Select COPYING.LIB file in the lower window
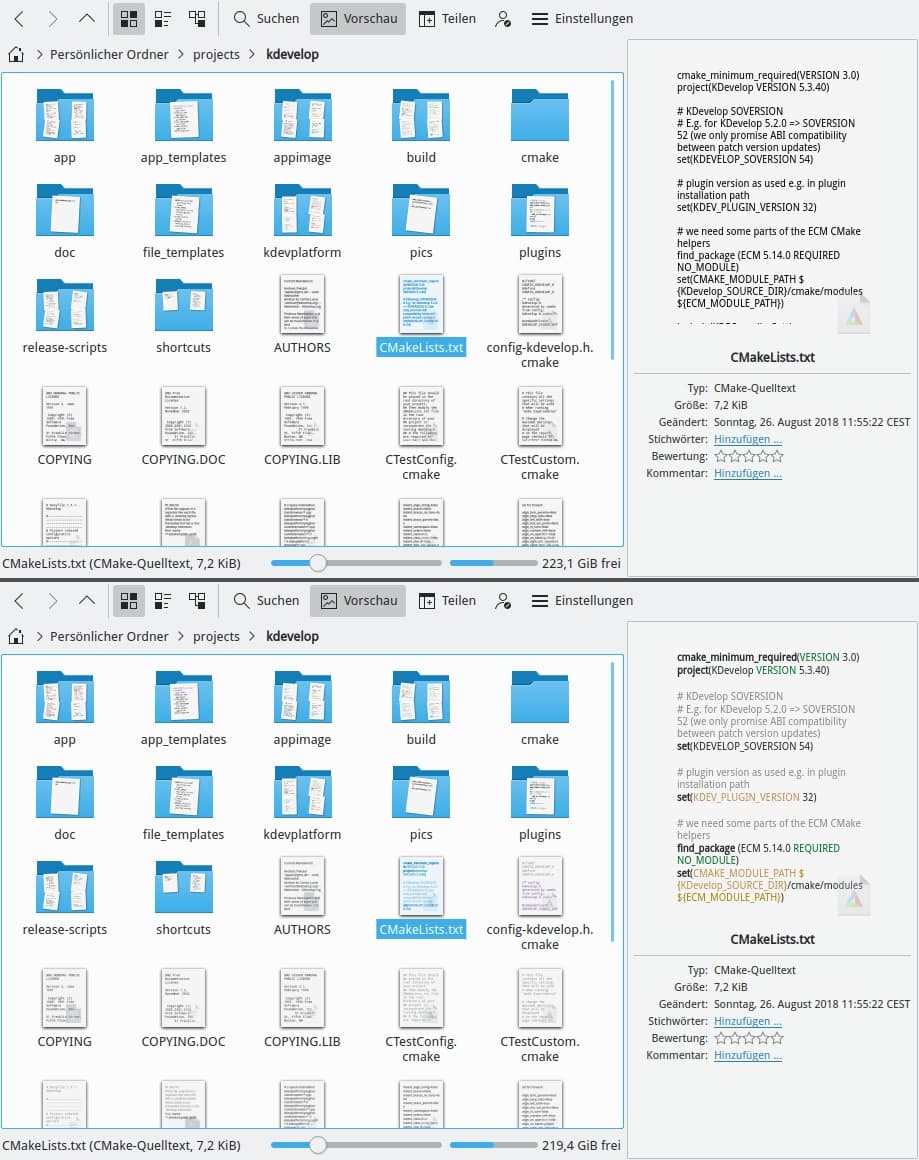 pos(302,1008)
